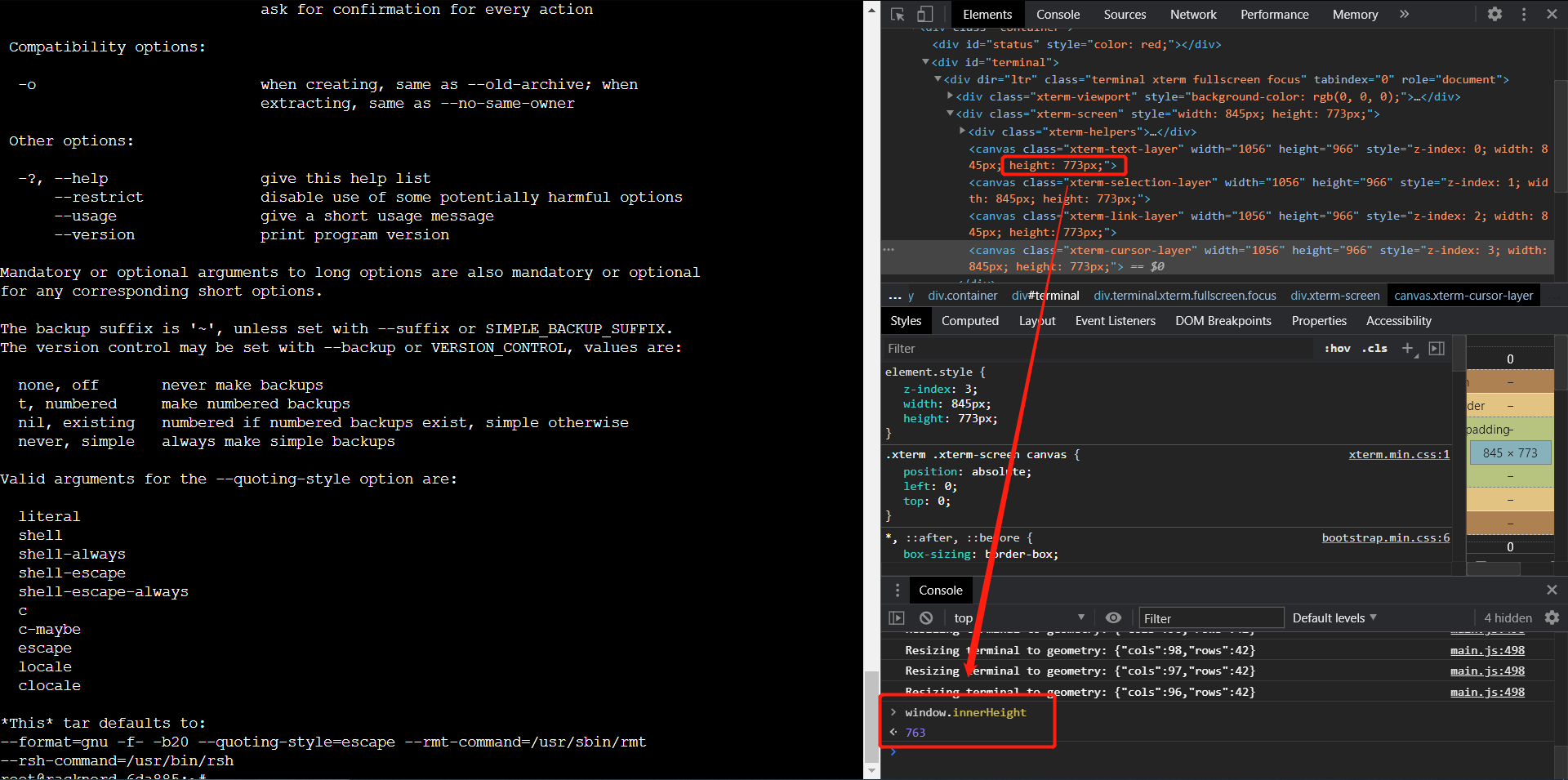Switch to the top Console tab
This screenshot has width=1568, height=780.
(1058, 15)
